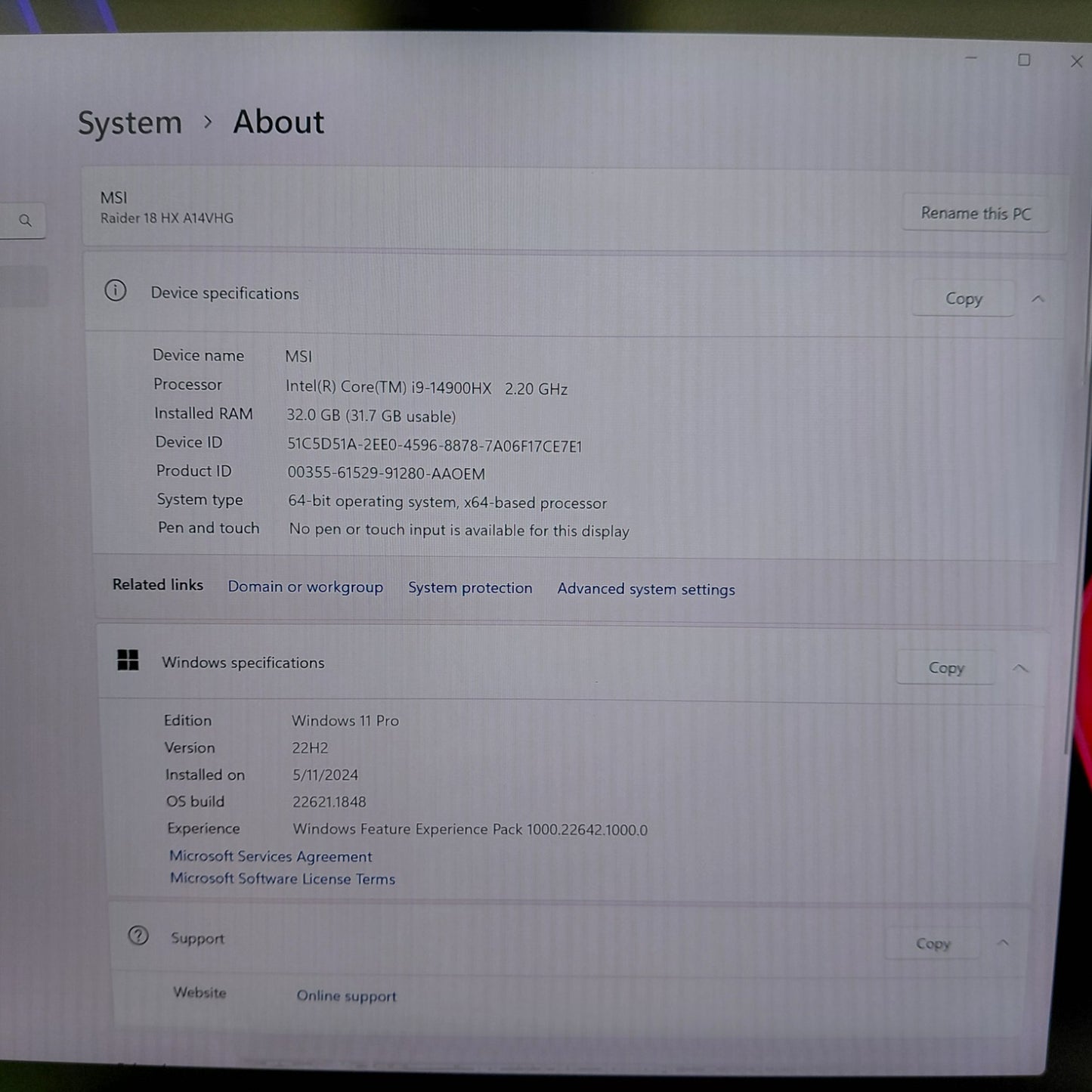Click the Windows logo beside Windows specifications
Image resolution: width=1092 pixels, height=1092 pixels.
click(128, 660)
